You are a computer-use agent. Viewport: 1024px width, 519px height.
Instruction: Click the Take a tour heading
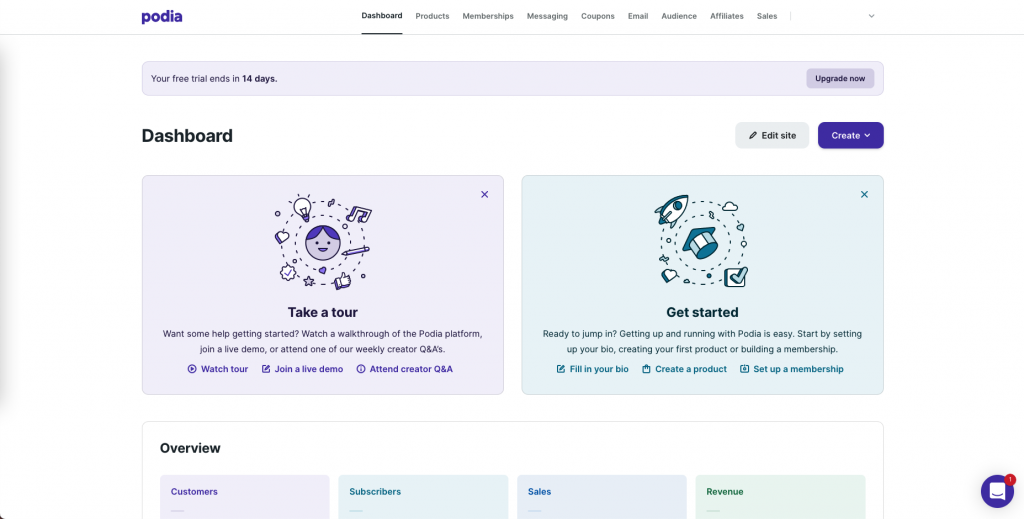(x=323, y=312)
